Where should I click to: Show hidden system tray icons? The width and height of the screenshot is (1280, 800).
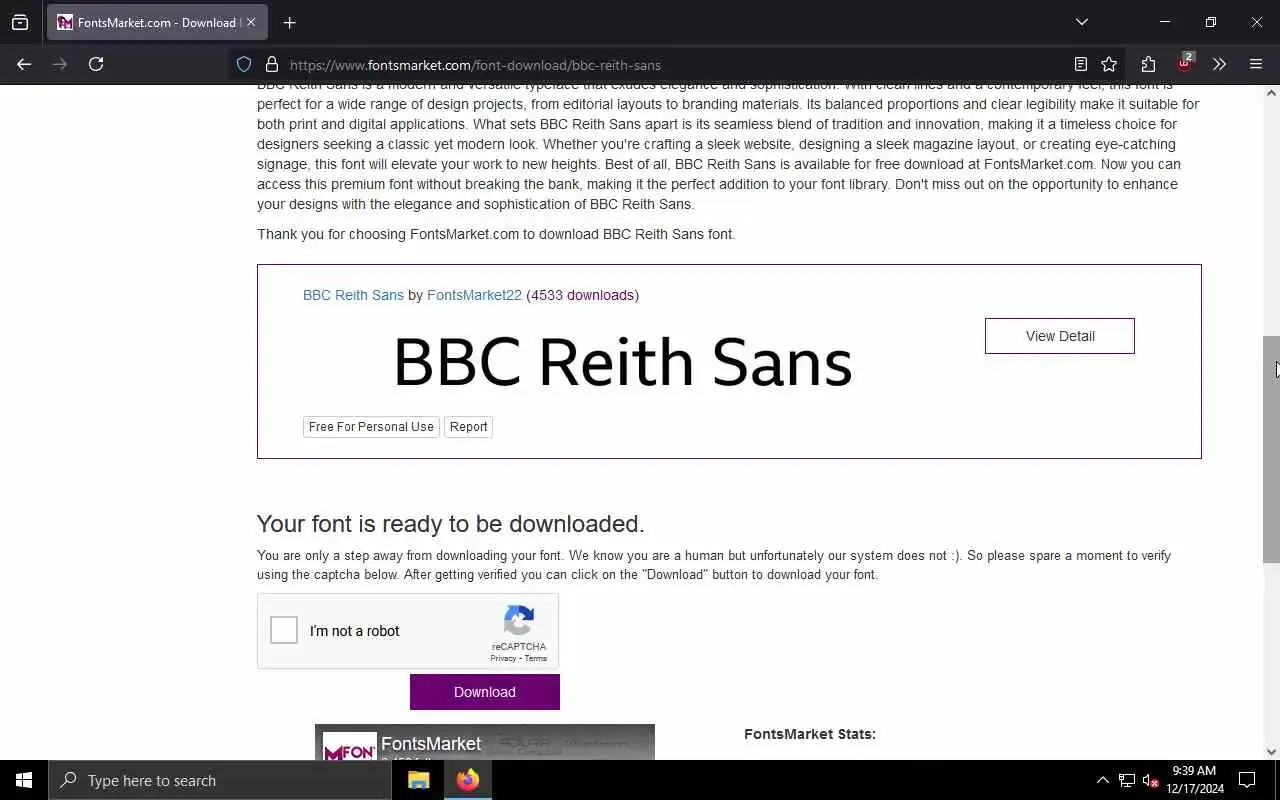1102,780
